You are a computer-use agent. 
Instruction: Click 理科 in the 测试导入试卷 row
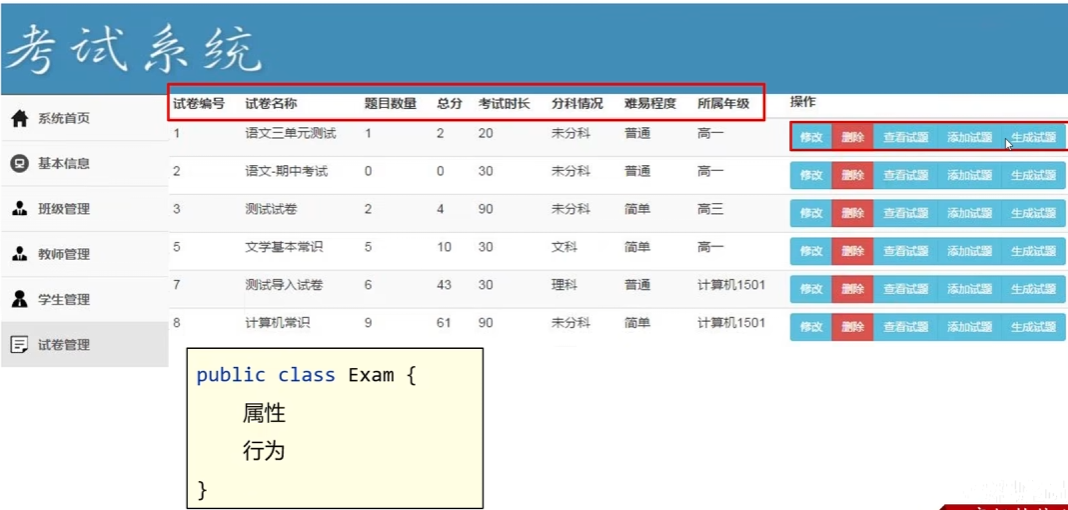[x=564, y=285]
